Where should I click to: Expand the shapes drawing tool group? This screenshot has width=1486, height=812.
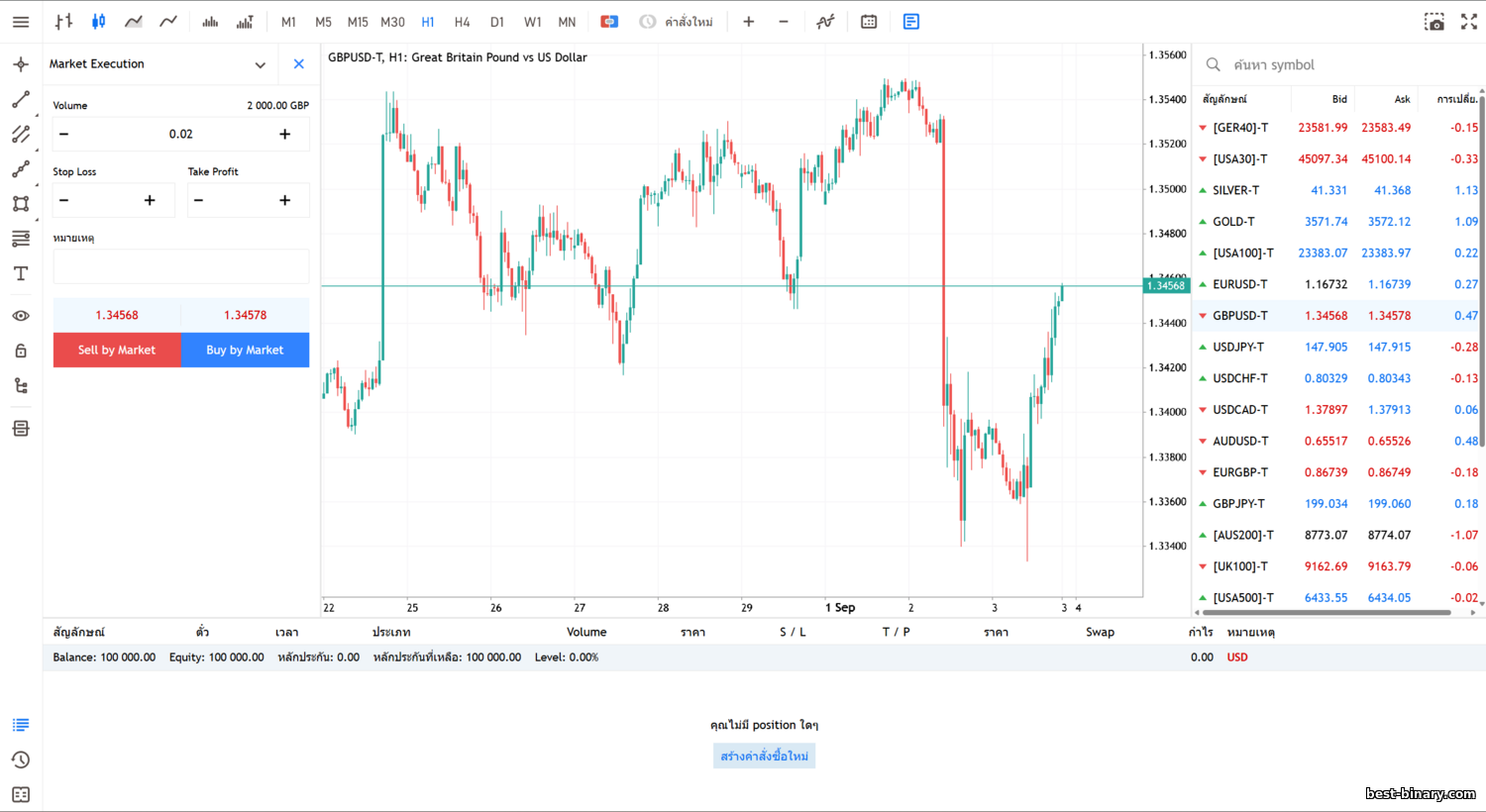[21, 204]
